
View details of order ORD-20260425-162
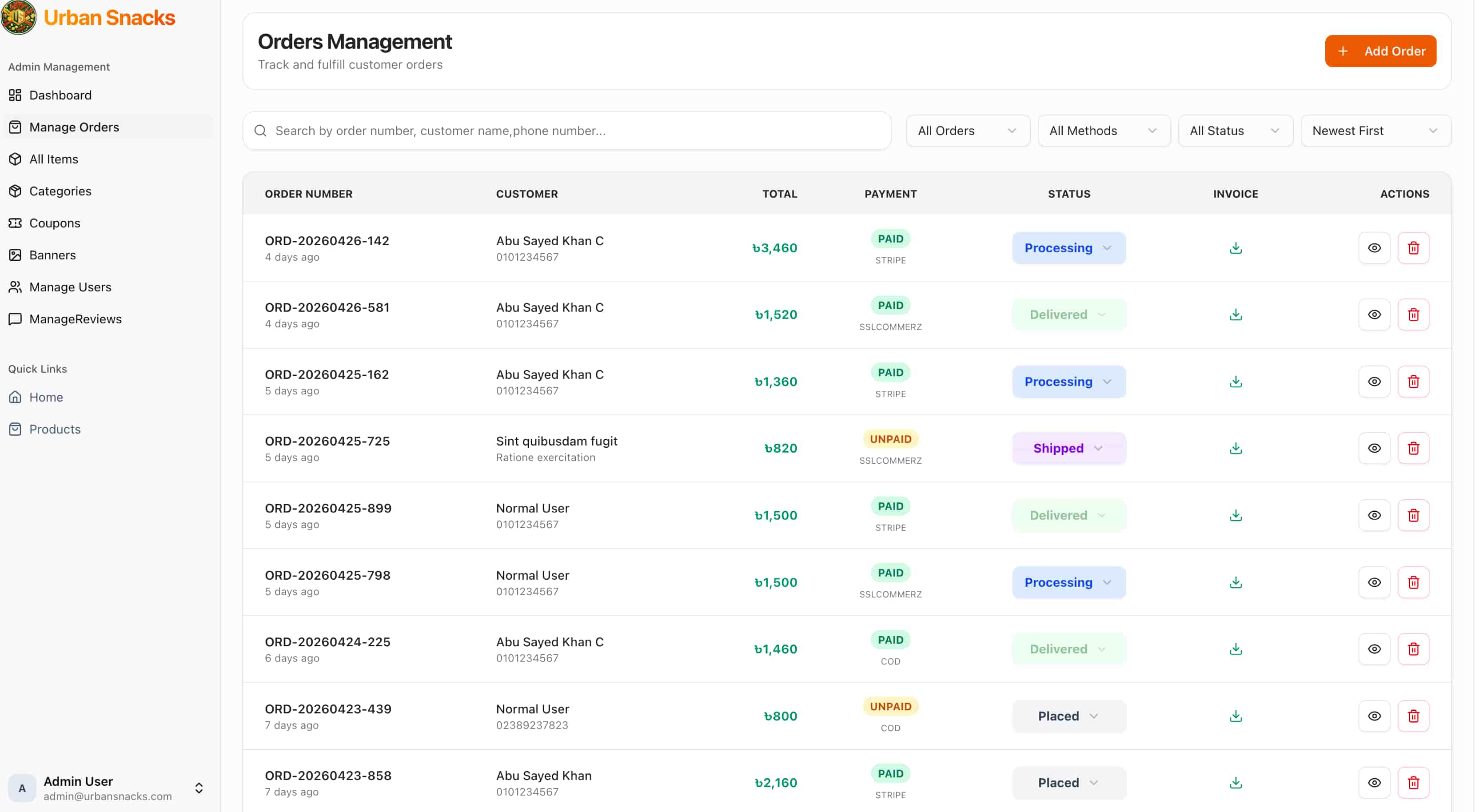click(x=1374, y=382)
